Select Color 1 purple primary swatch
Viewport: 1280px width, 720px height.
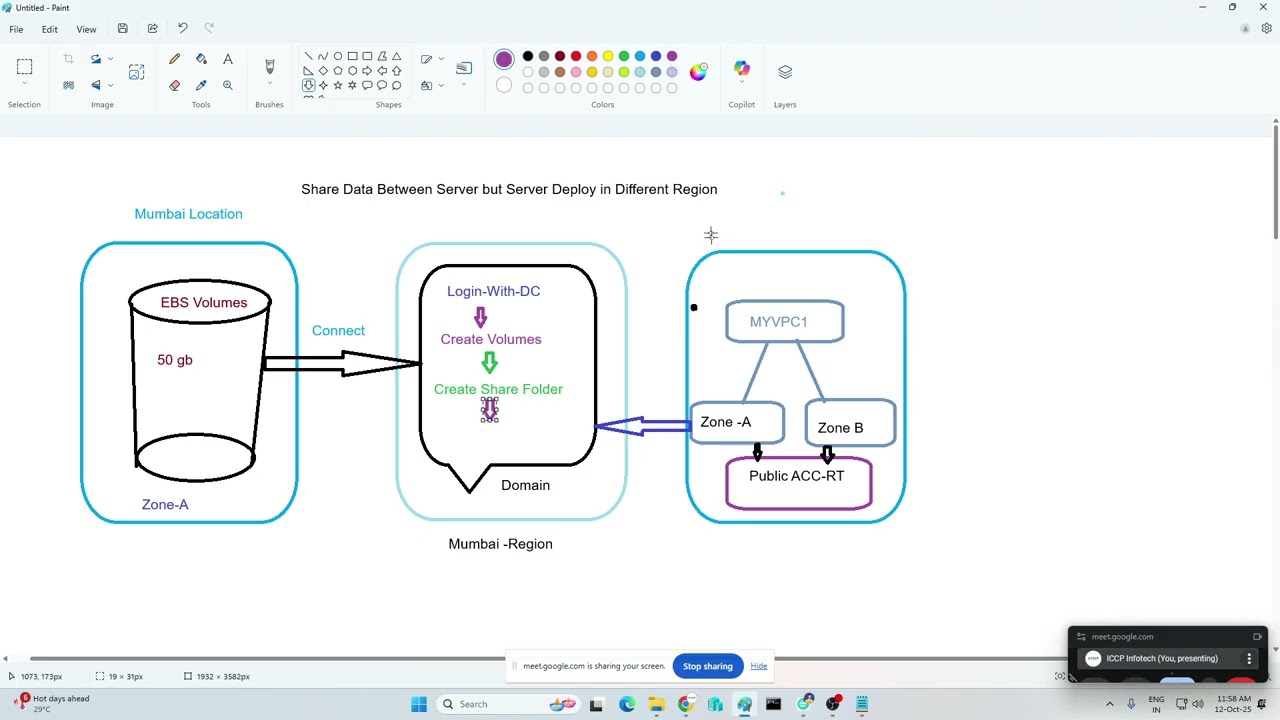pyautogui.click(x=504, y=60)
